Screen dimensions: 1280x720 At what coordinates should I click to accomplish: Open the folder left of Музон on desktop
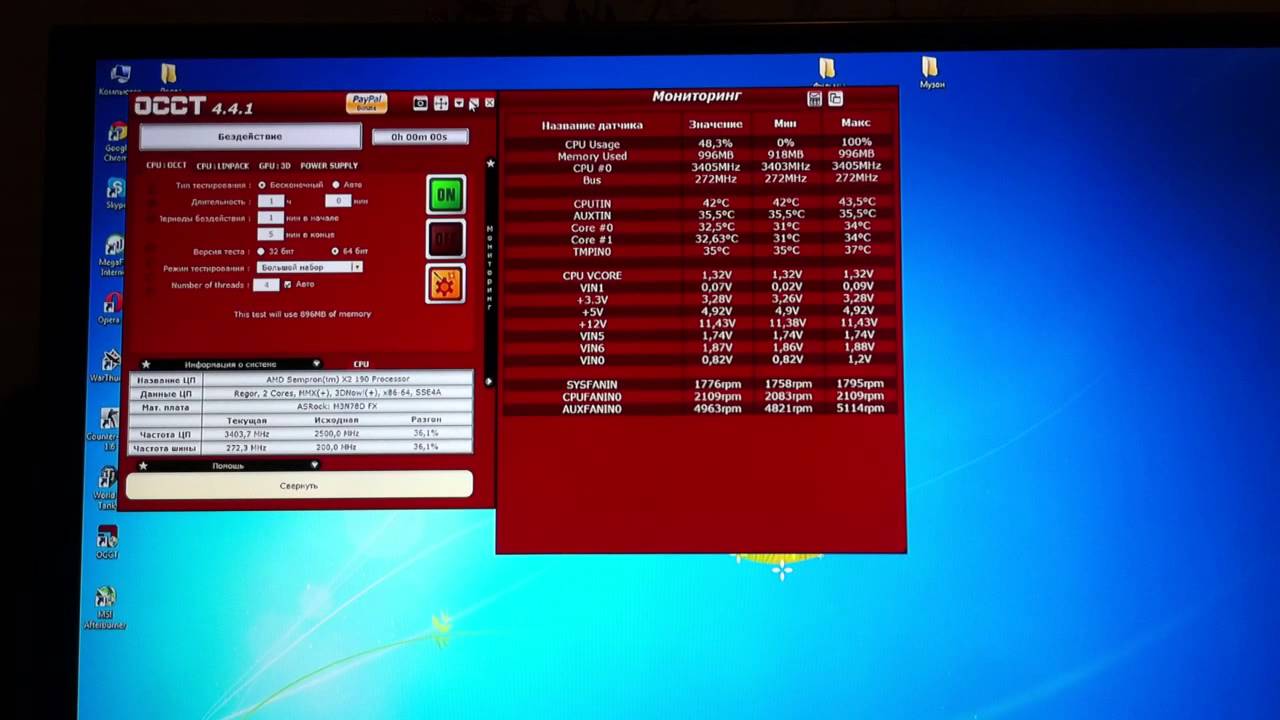828,73
